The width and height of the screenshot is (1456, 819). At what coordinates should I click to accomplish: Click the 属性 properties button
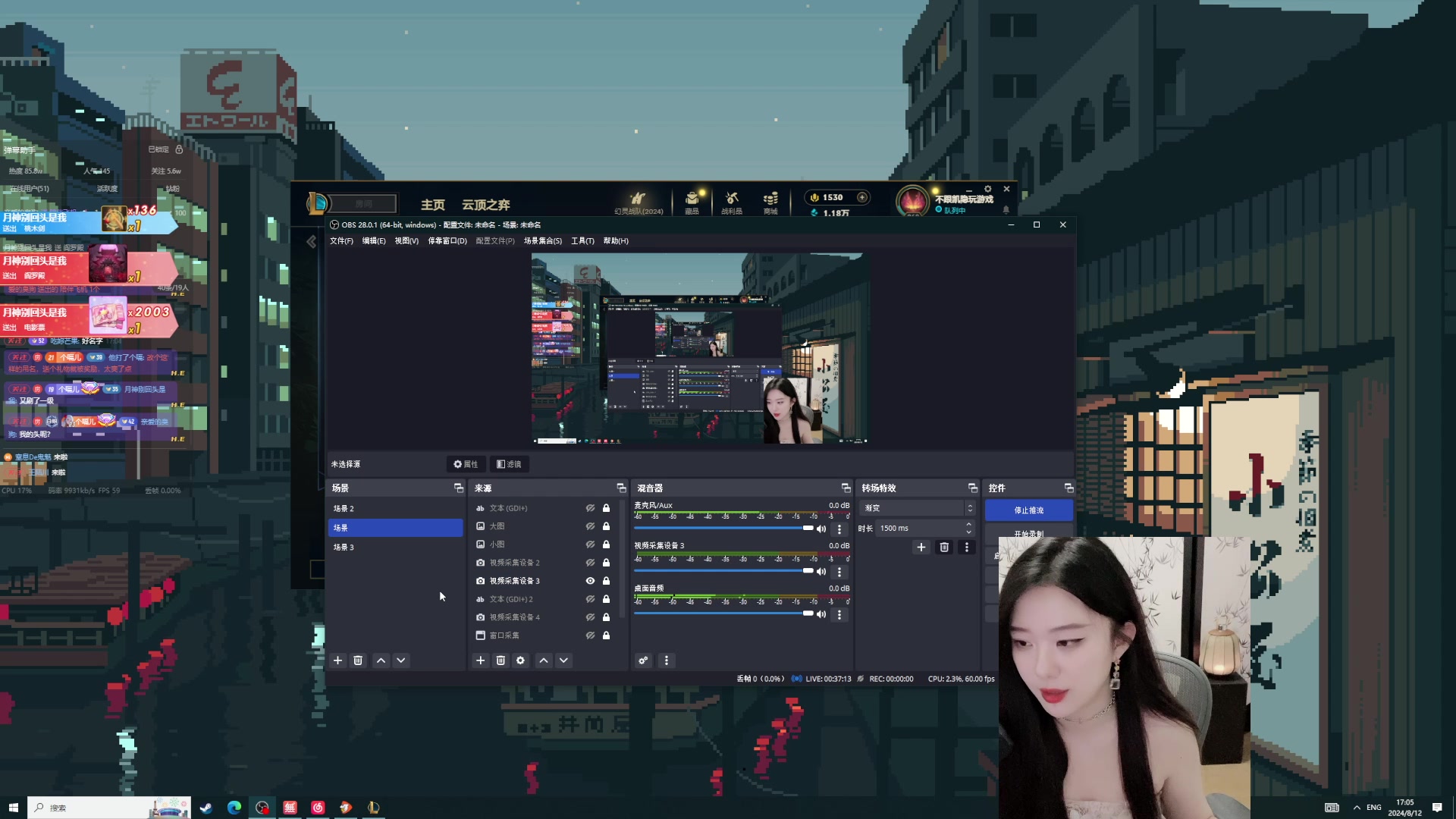(x=466, y=464)
